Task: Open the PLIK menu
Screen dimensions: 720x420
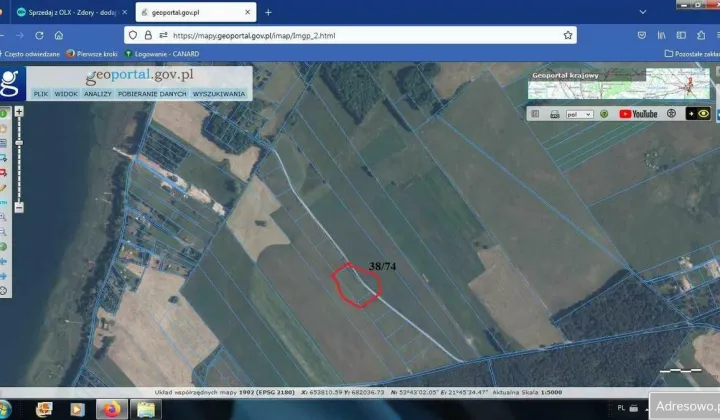Action: click(40, 94)
